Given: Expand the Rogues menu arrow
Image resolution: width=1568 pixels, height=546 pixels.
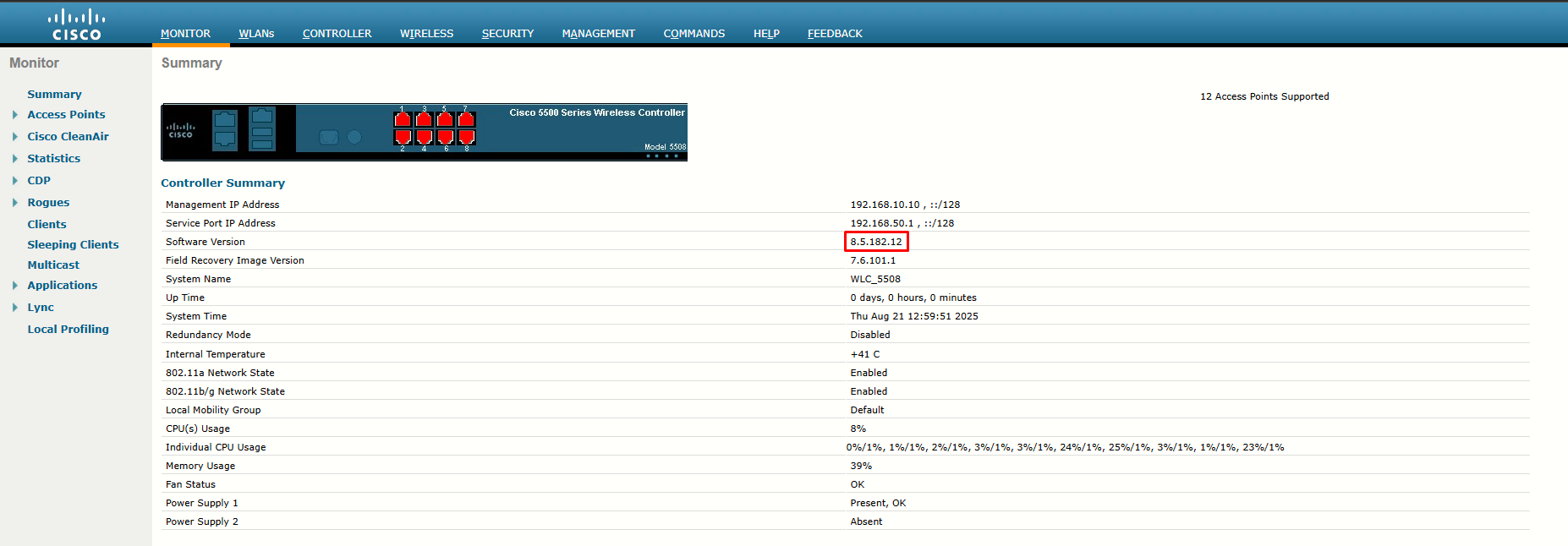Looking at the screenshot, I should [x=14, y=203].
